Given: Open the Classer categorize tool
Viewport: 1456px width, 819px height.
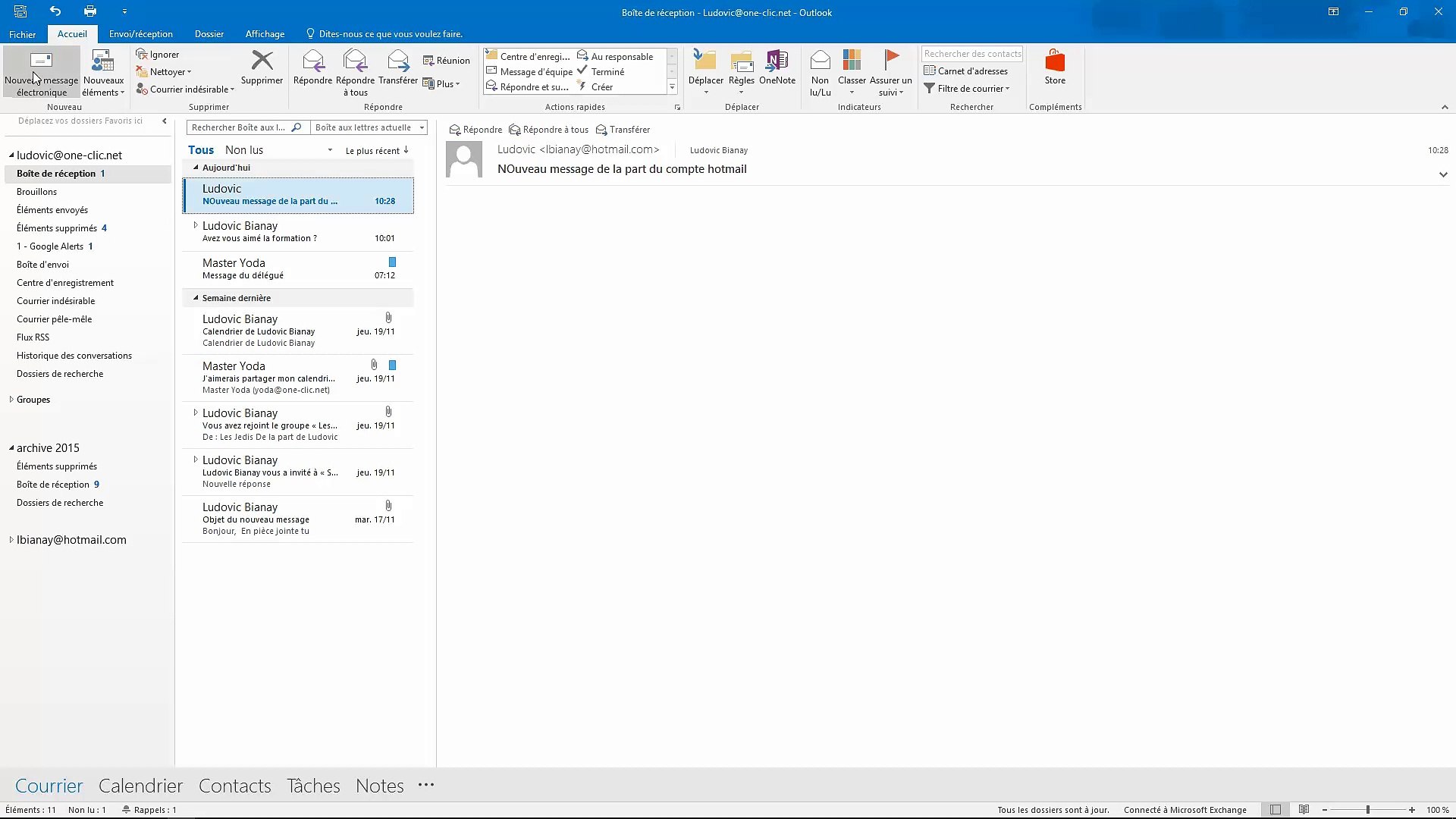Looking at the screenshot, I should coord(852,72).
